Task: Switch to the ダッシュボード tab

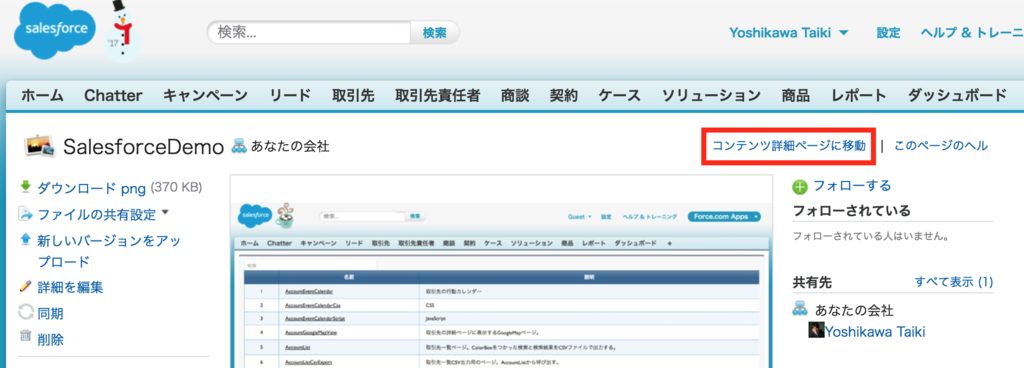Action: pos(957,96)
